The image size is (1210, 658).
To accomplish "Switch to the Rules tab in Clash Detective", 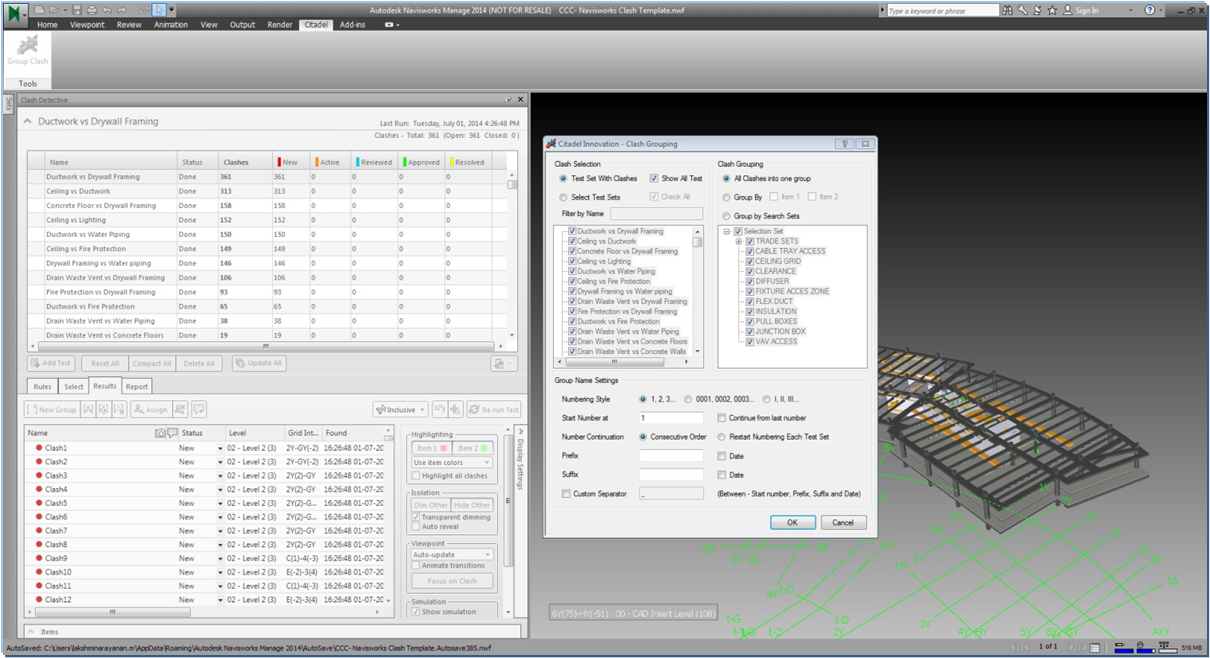I will point(43,386).
